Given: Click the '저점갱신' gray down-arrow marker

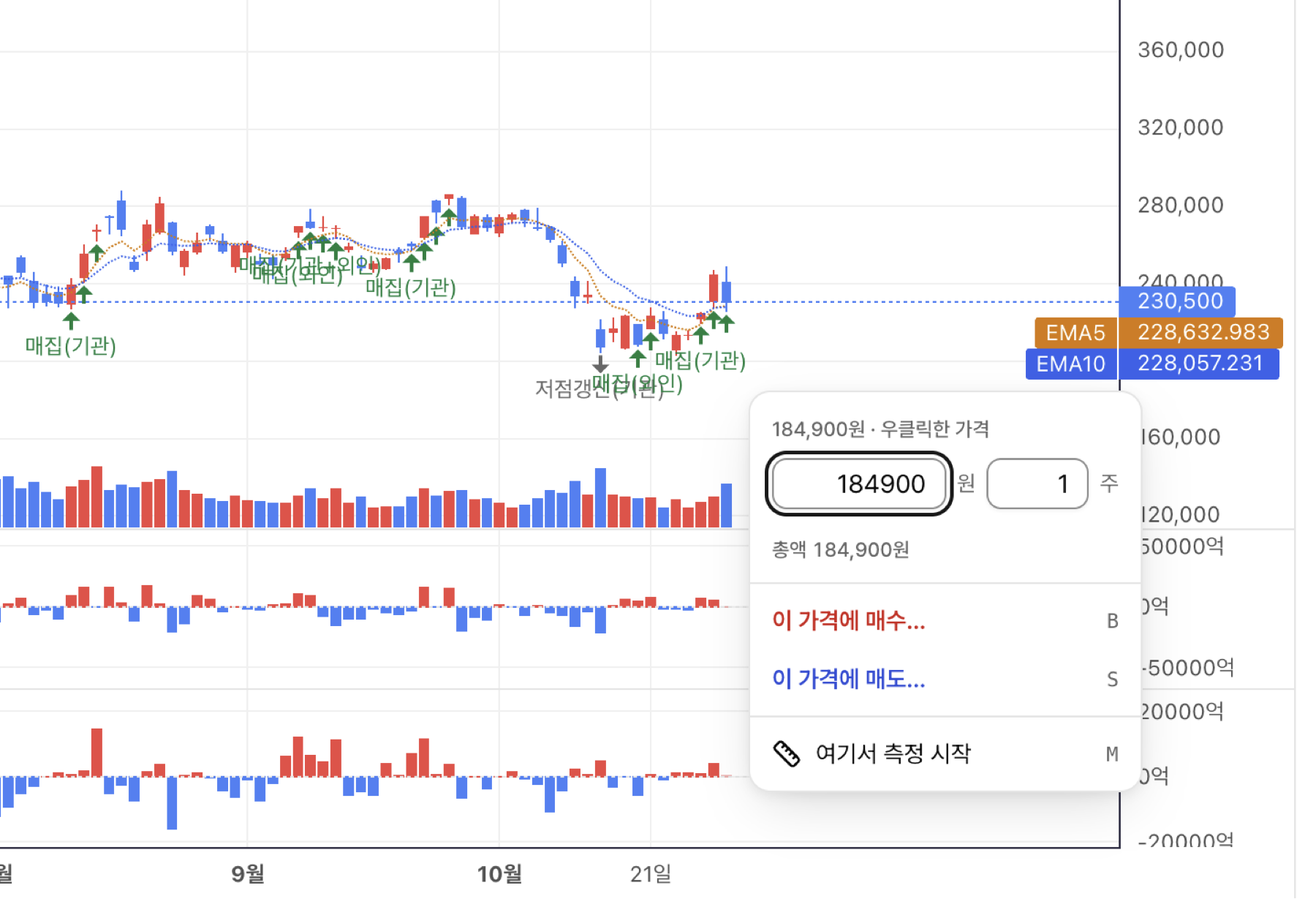Looking at the screenshot, I should point(600,364).
